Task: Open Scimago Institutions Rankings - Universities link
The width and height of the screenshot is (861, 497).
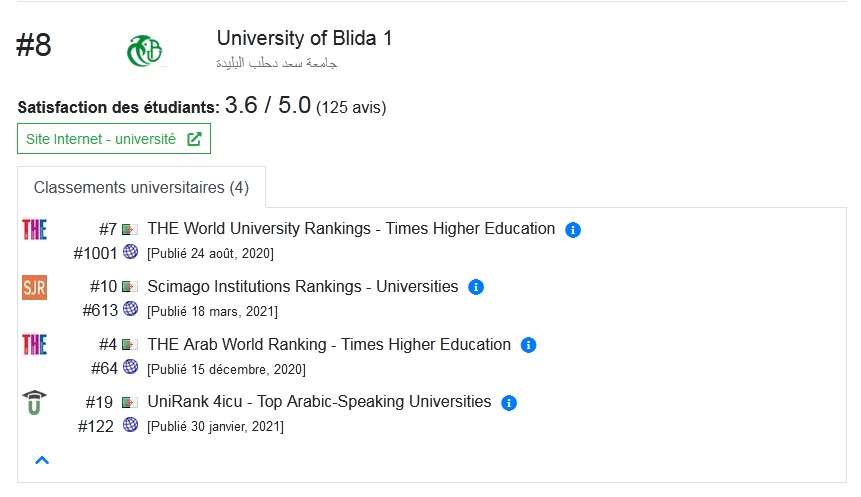Action: point(303,286)
